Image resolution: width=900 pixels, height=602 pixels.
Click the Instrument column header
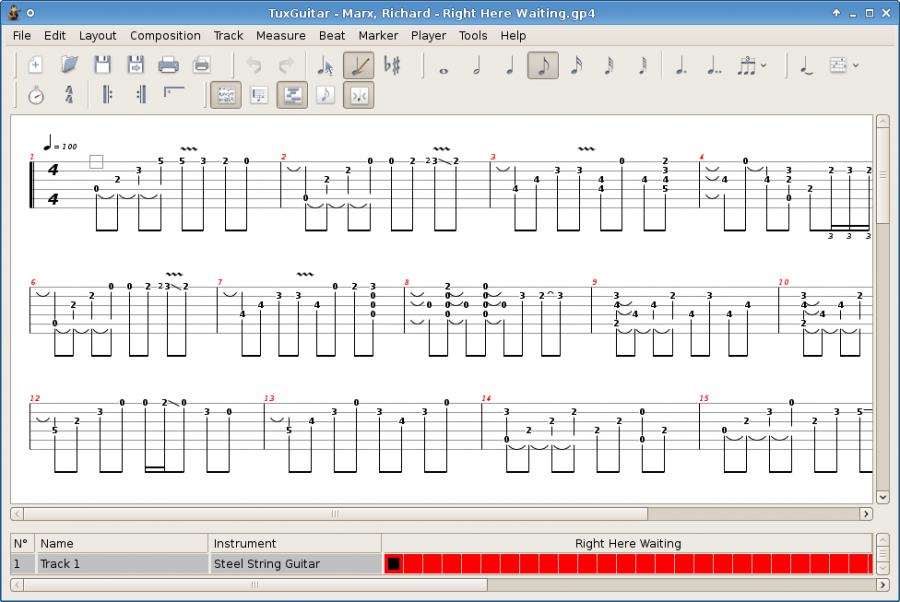295,543
